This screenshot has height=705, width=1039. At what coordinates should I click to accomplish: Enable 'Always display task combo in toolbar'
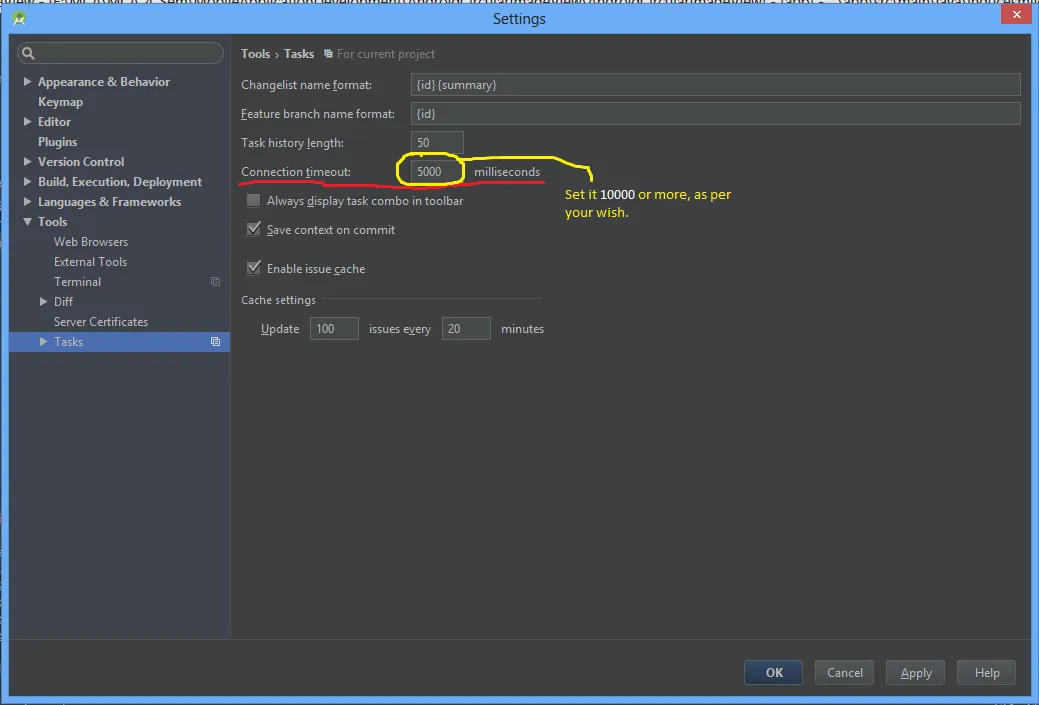point(253,200)
